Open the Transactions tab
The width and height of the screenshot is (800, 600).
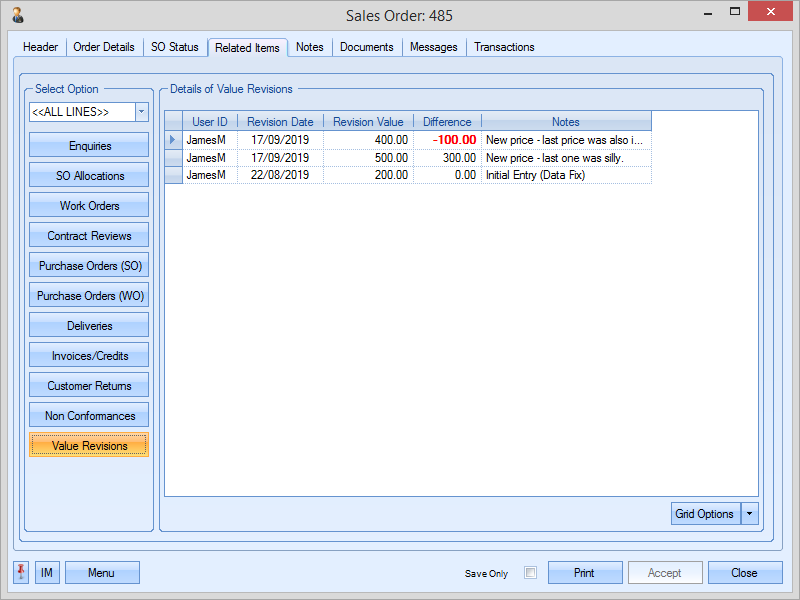(504, 47)
